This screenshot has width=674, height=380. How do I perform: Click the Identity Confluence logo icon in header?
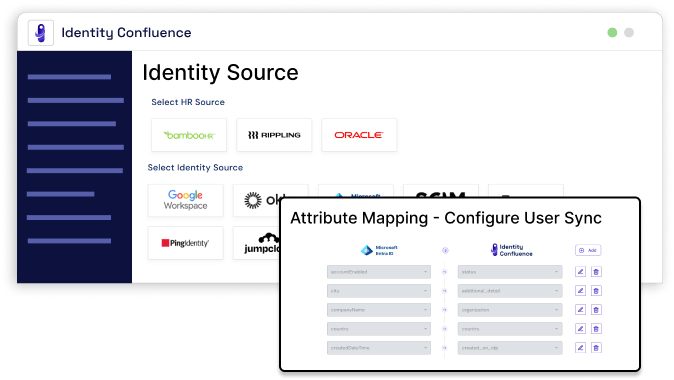[x=41, y=33]
